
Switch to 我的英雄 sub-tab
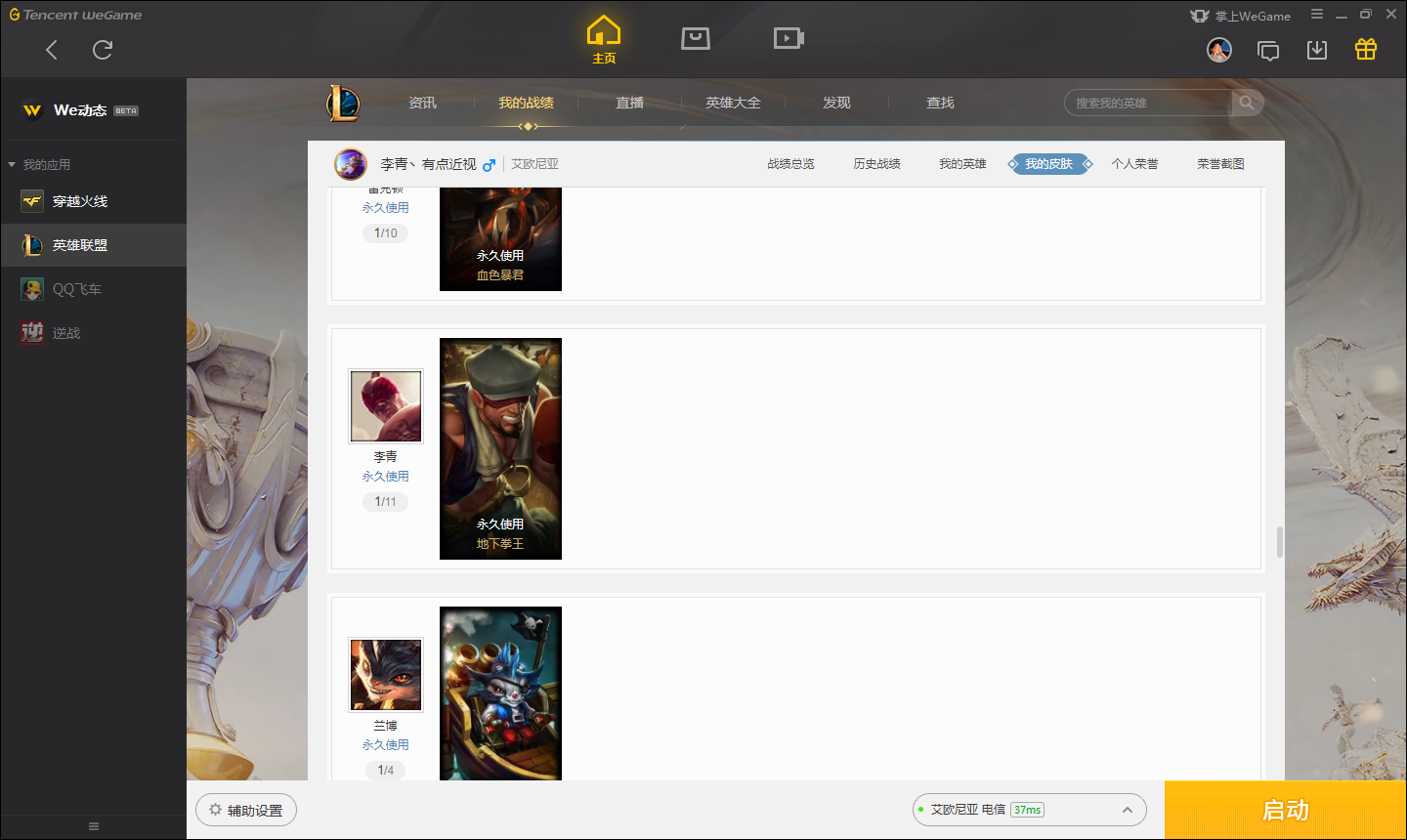tap(962, 164)
